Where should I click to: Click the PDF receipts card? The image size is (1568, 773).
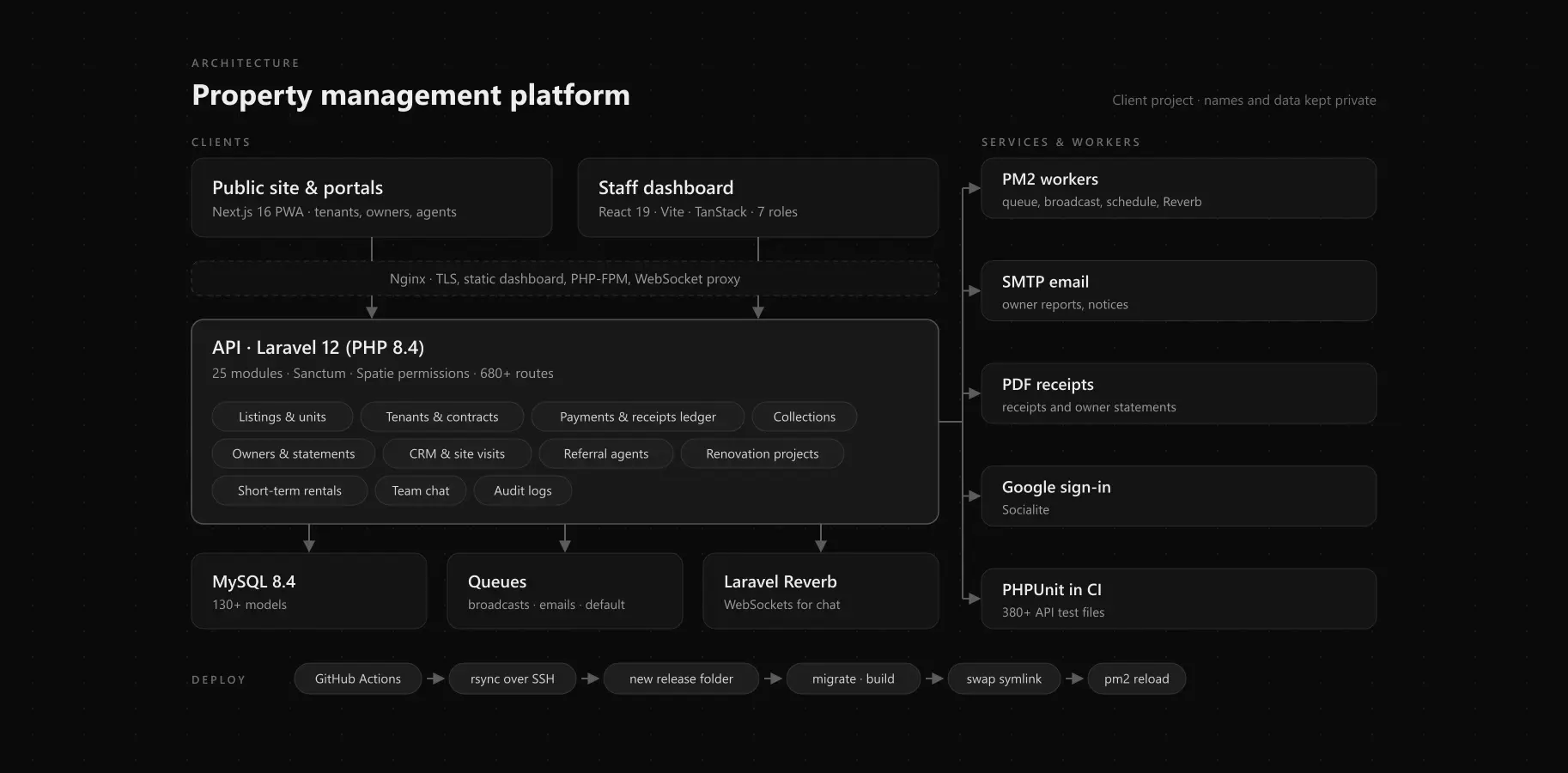coord(1178,393)
